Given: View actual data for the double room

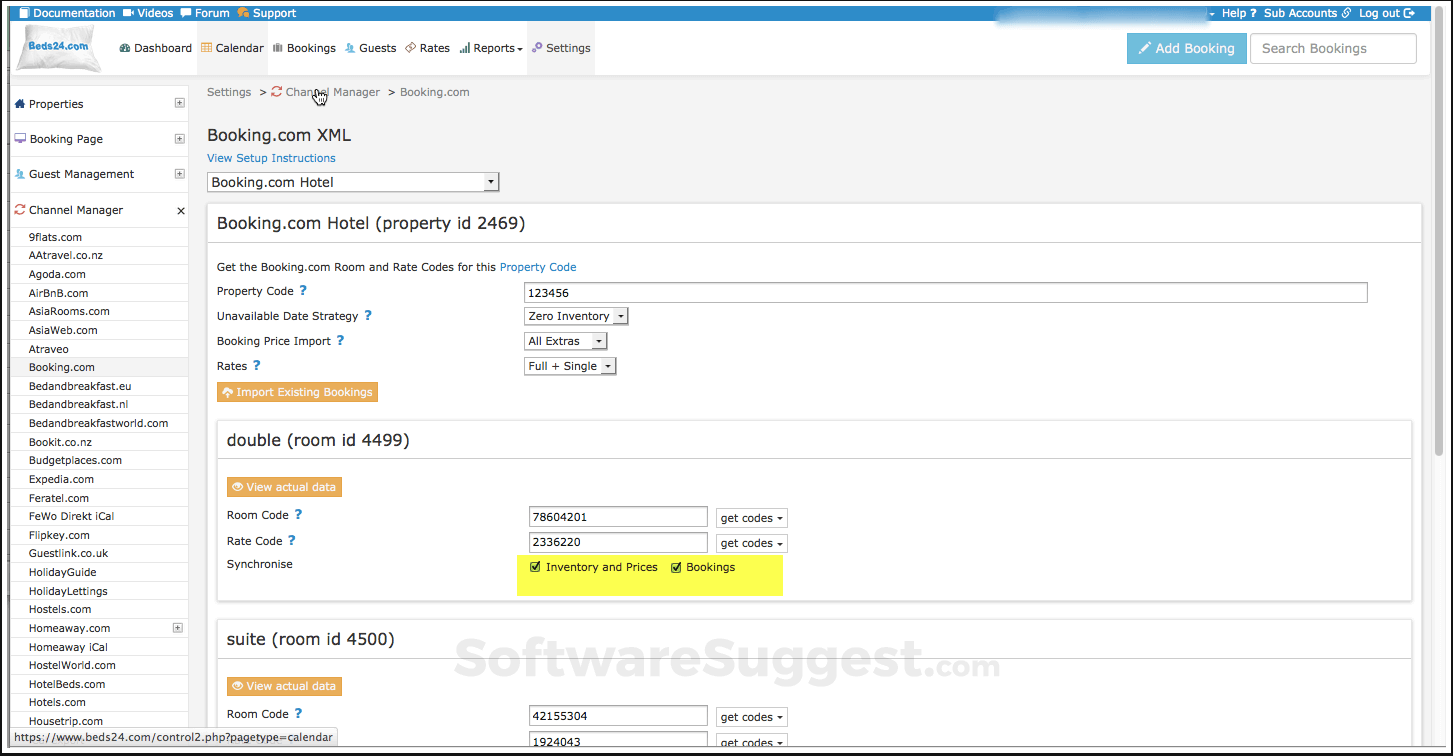Looking at the screenshot, I should 284,487.
